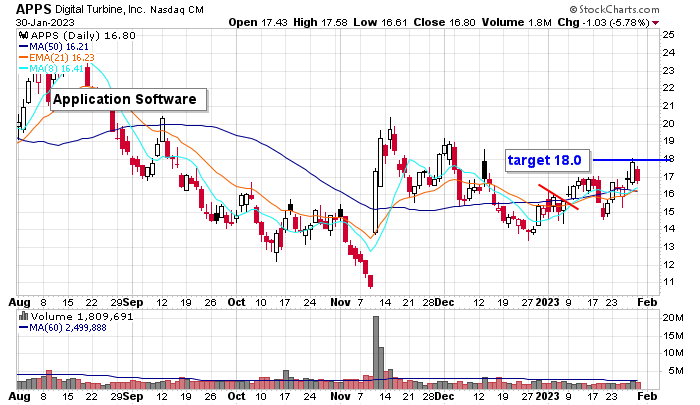The image size is (700, 405).
Task: Click the red down-arrow change indicator
Action: click(x=655, y=23)
